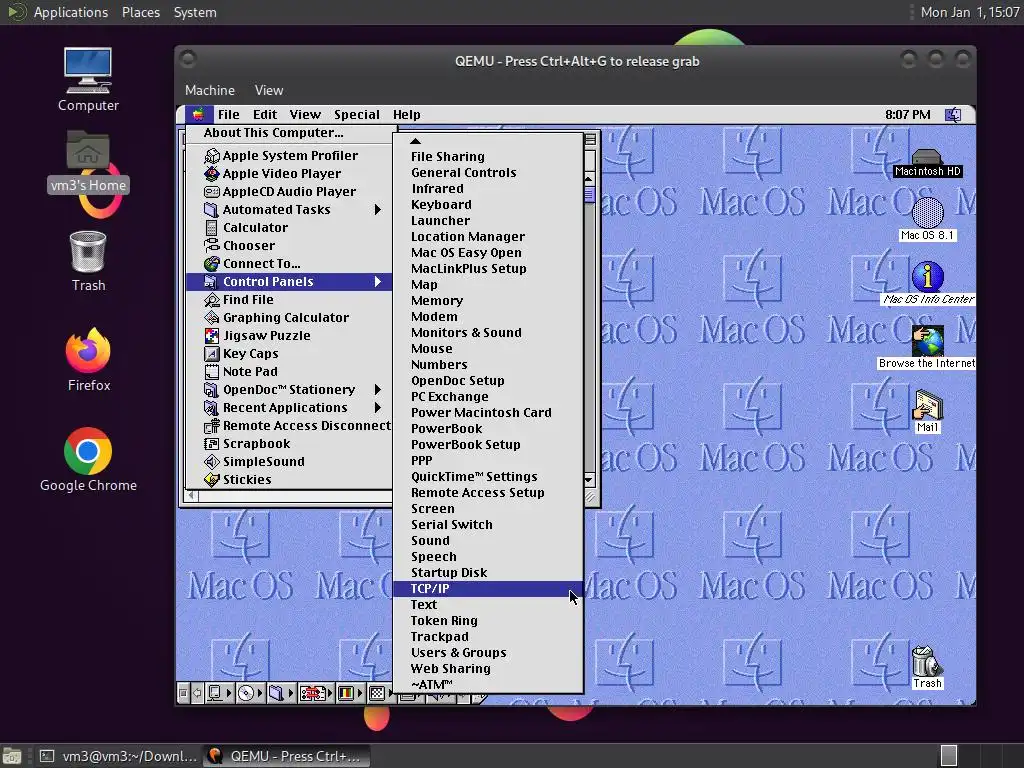Expand Recent Applications submenu arrow
1024x768 pixels.
pos(377,408)
